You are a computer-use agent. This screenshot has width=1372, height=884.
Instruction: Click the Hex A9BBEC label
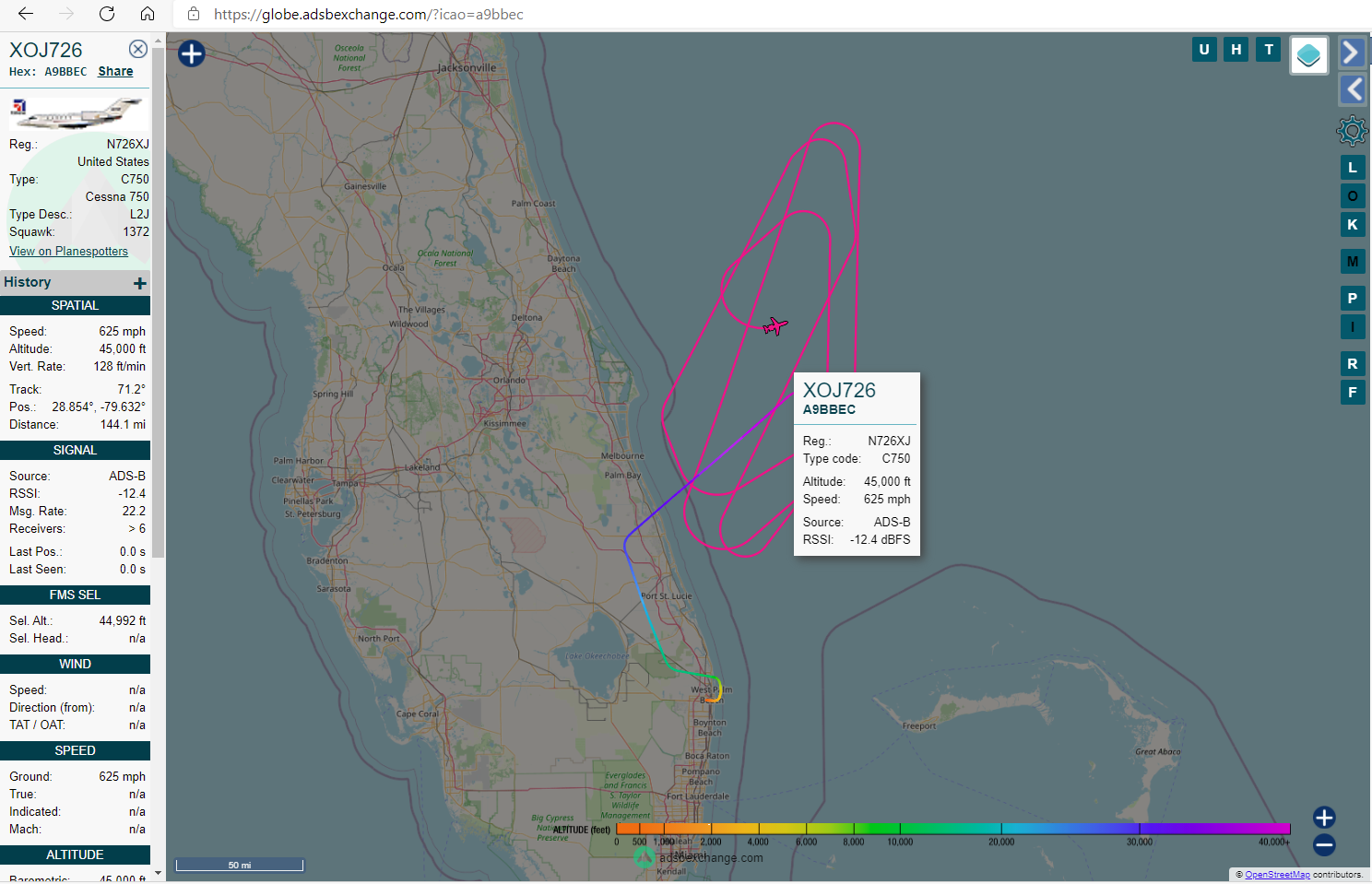48,71
